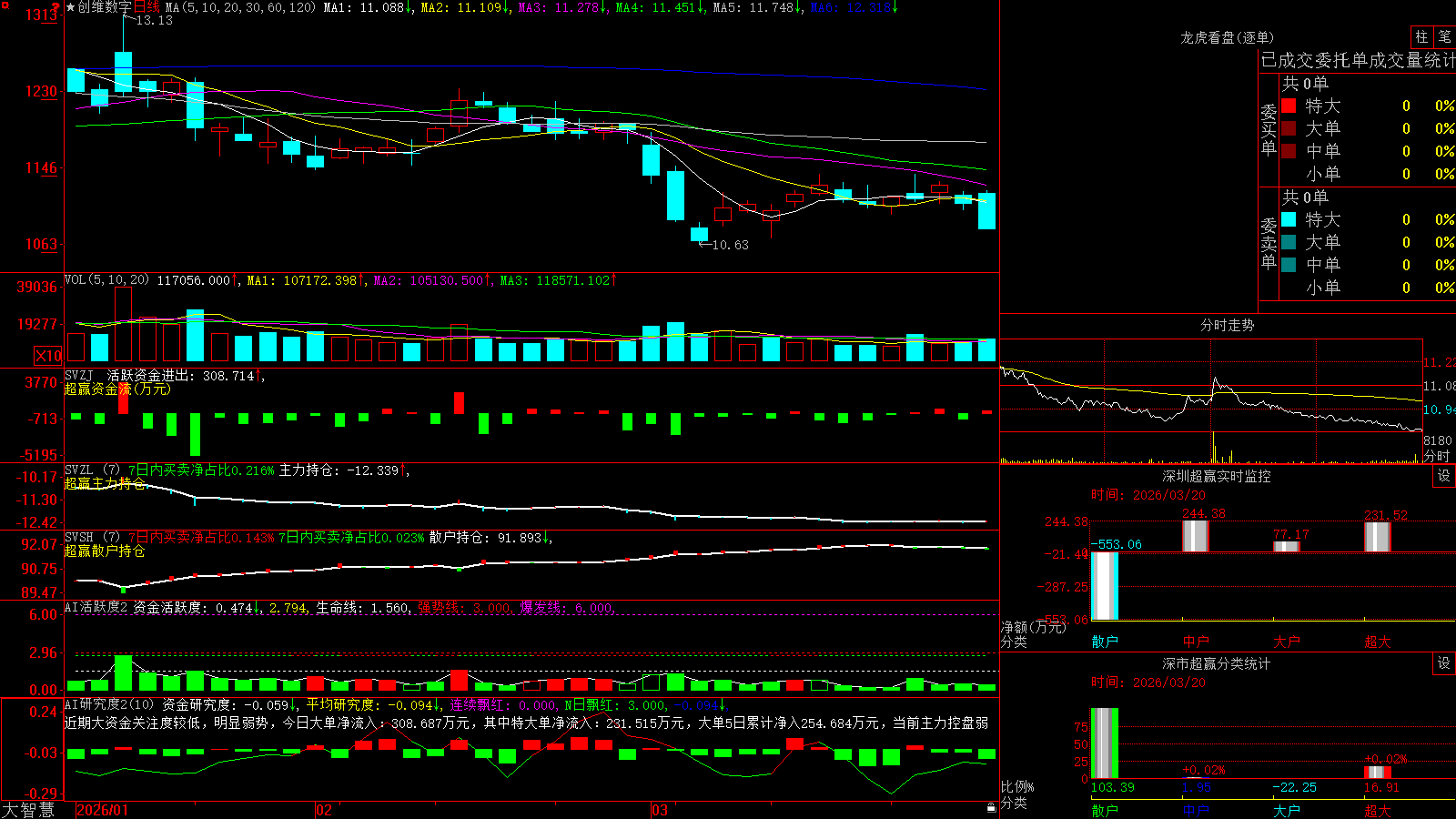
Task: Click the SVZL (7) indicator name
Action: [92, 470]
